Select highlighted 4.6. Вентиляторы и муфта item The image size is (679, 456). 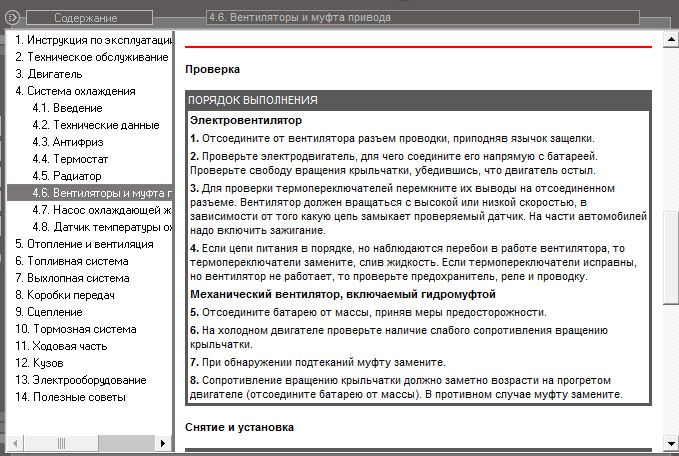(90, 193)
